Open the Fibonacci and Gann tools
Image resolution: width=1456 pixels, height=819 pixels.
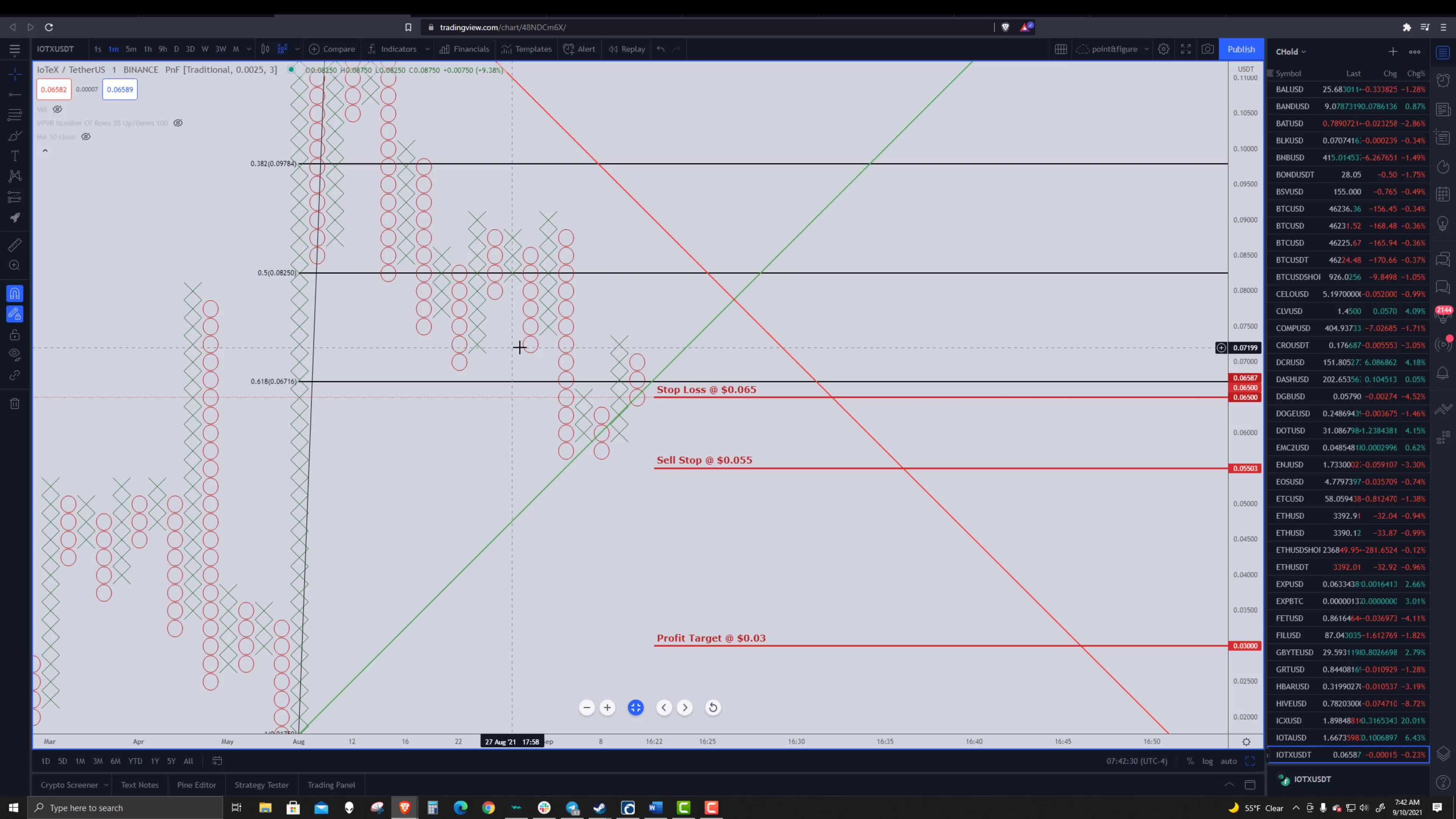click(x=15, y=115)
